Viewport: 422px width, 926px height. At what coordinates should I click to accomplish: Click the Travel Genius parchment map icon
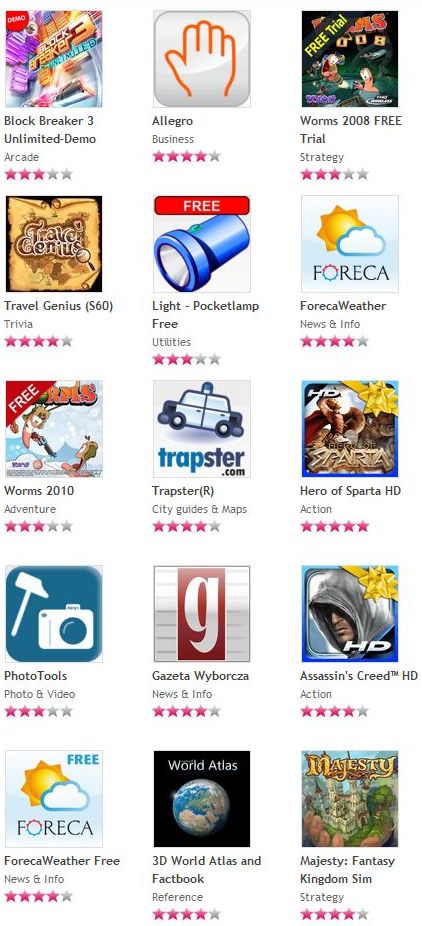pyautogui.click(x=54, y=244)
